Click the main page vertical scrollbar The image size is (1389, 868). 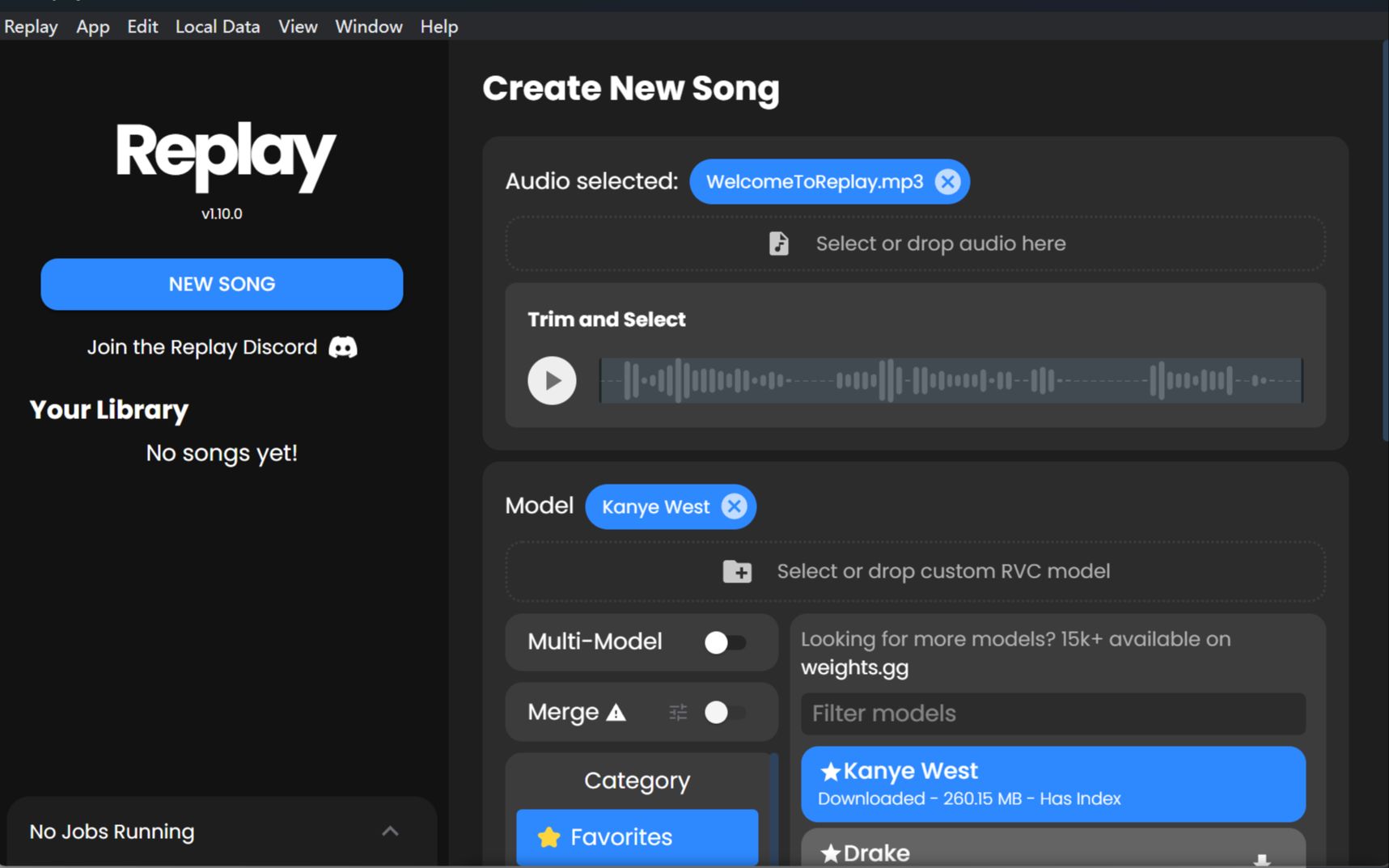pos(1384,243)
